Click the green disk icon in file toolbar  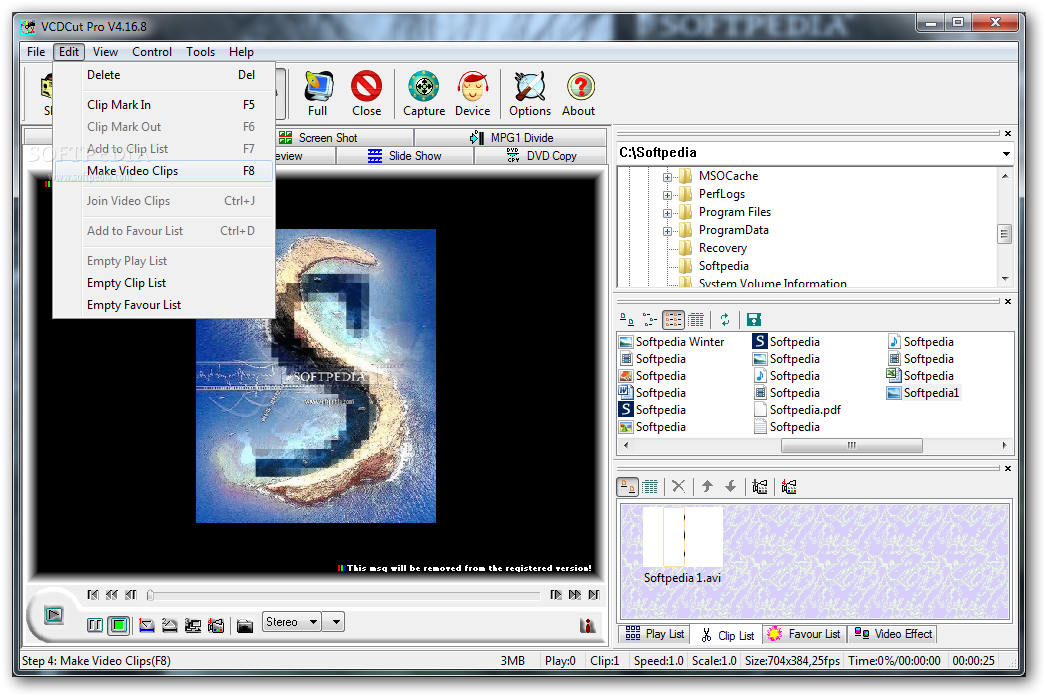point(754,319)
